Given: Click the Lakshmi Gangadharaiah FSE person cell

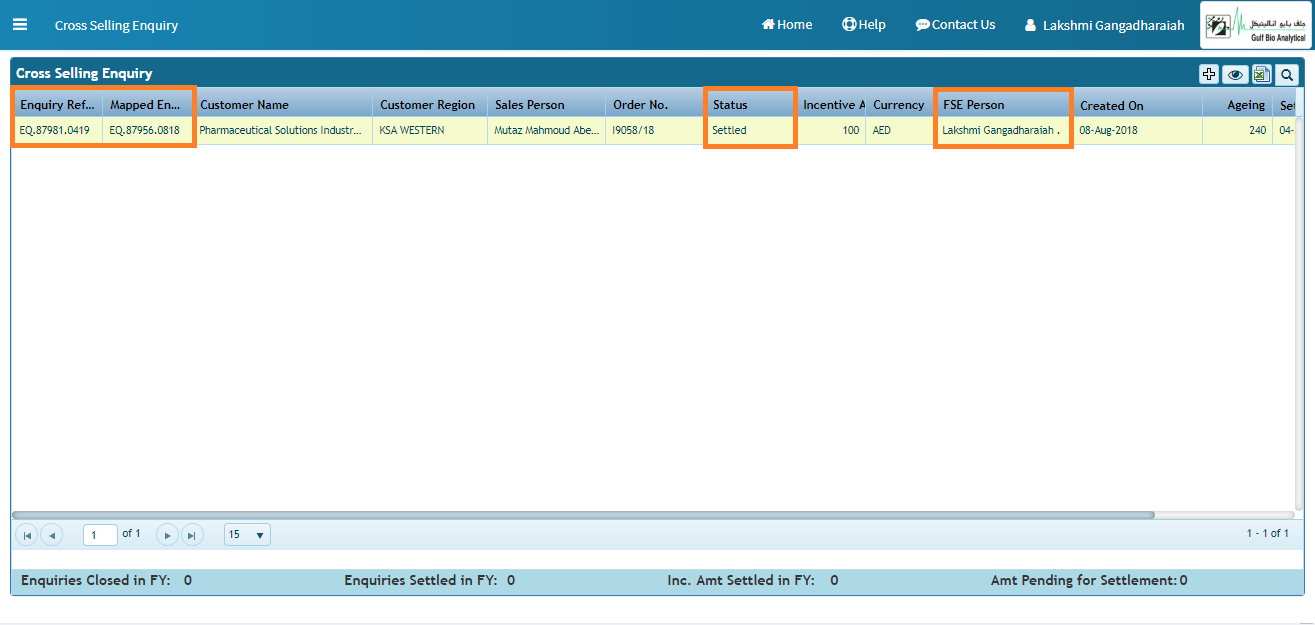Looking at the screenshot, I should pos(1003,131).
